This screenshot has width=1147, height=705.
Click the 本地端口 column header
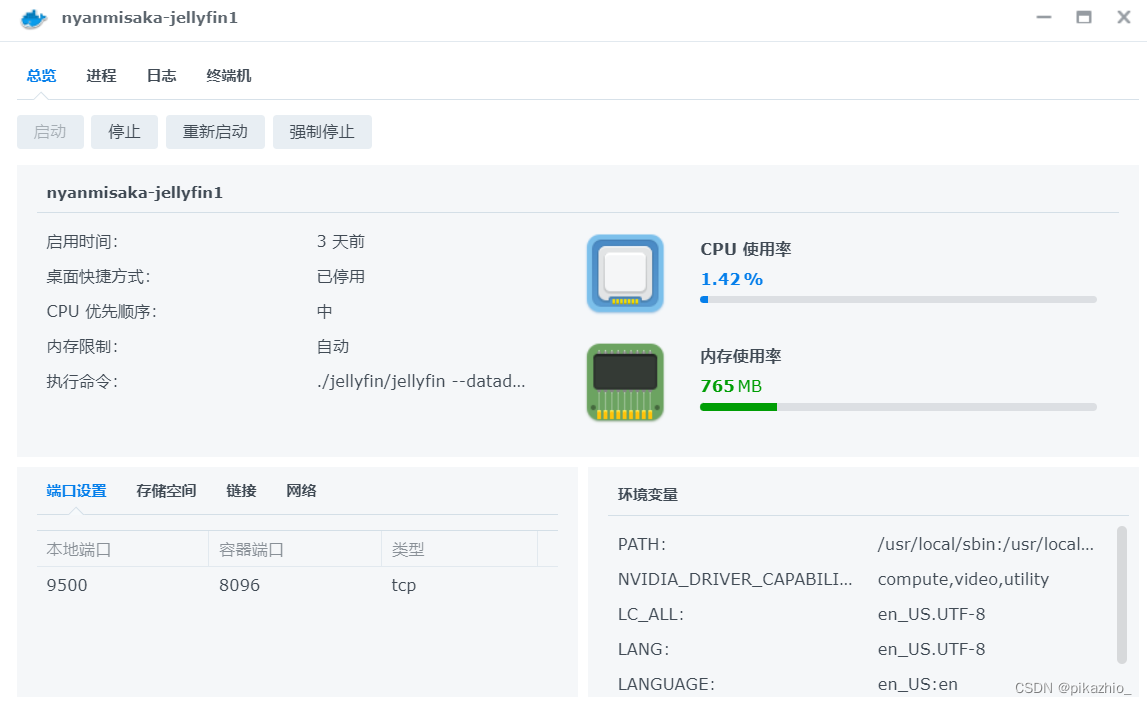click(123, 549)
